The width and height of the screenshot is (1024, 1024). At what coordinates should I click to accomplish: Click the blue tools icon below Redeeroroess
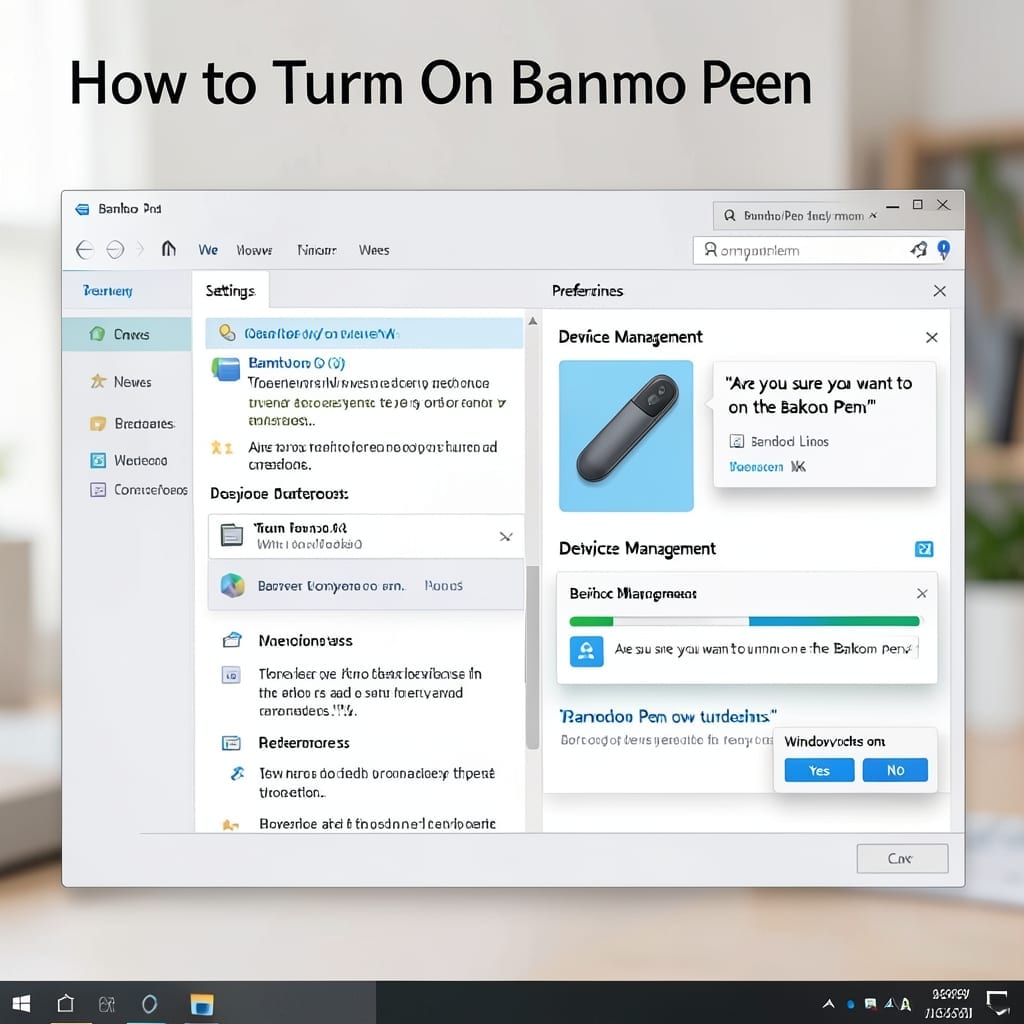pos(237,774)
